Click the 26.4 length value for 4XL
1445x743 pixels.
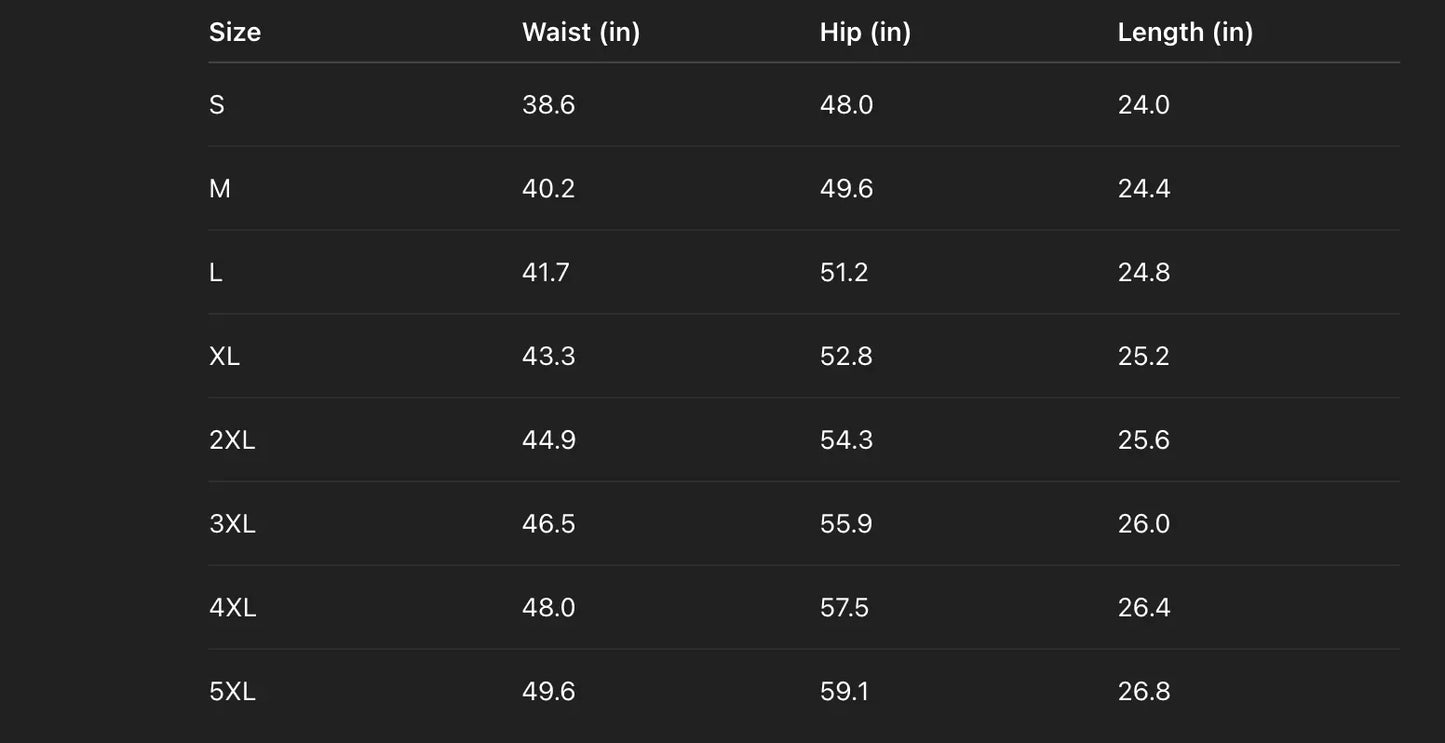point(1144,608)
